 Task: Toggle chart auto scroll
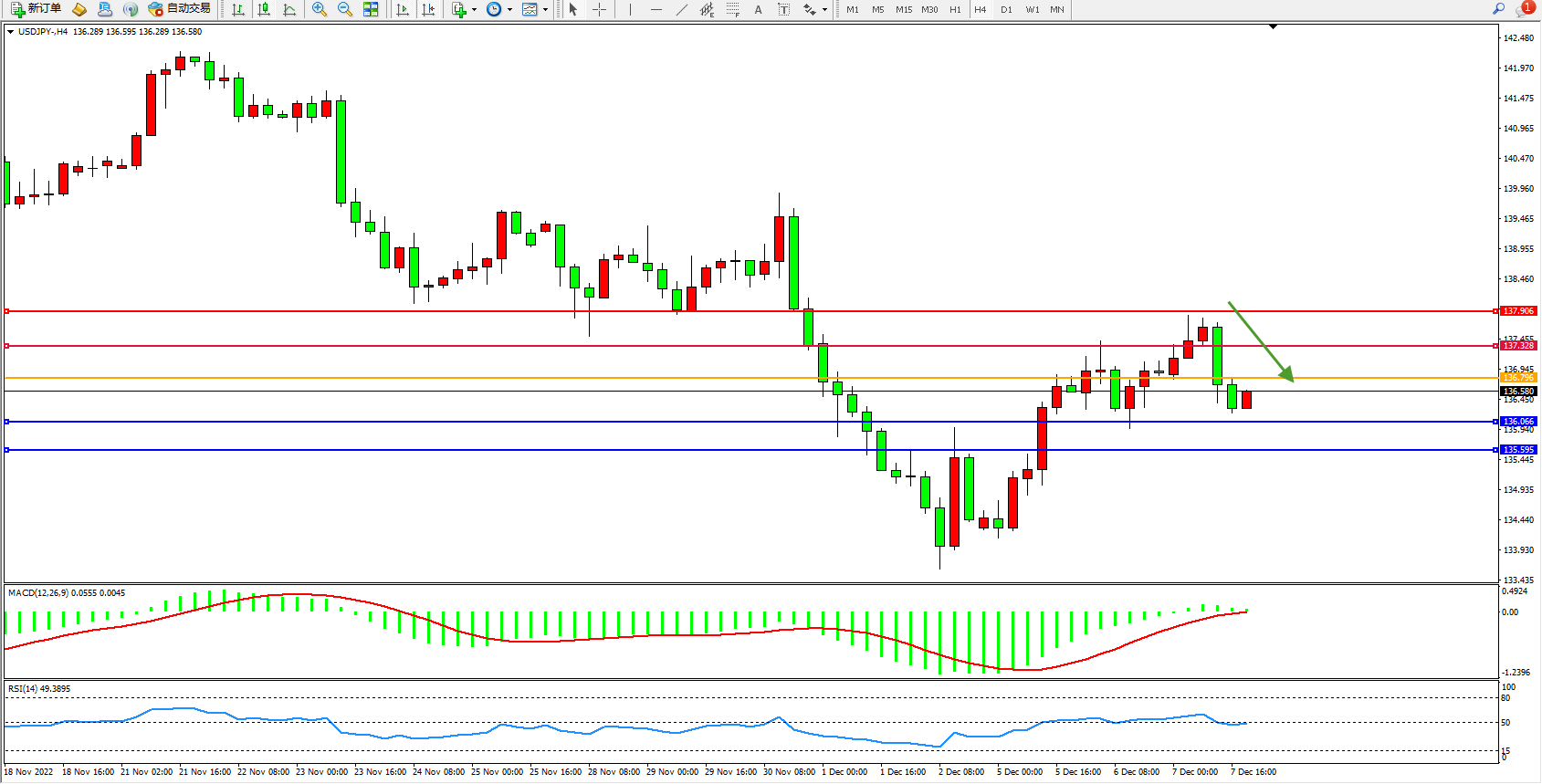(x=403, y=9)
